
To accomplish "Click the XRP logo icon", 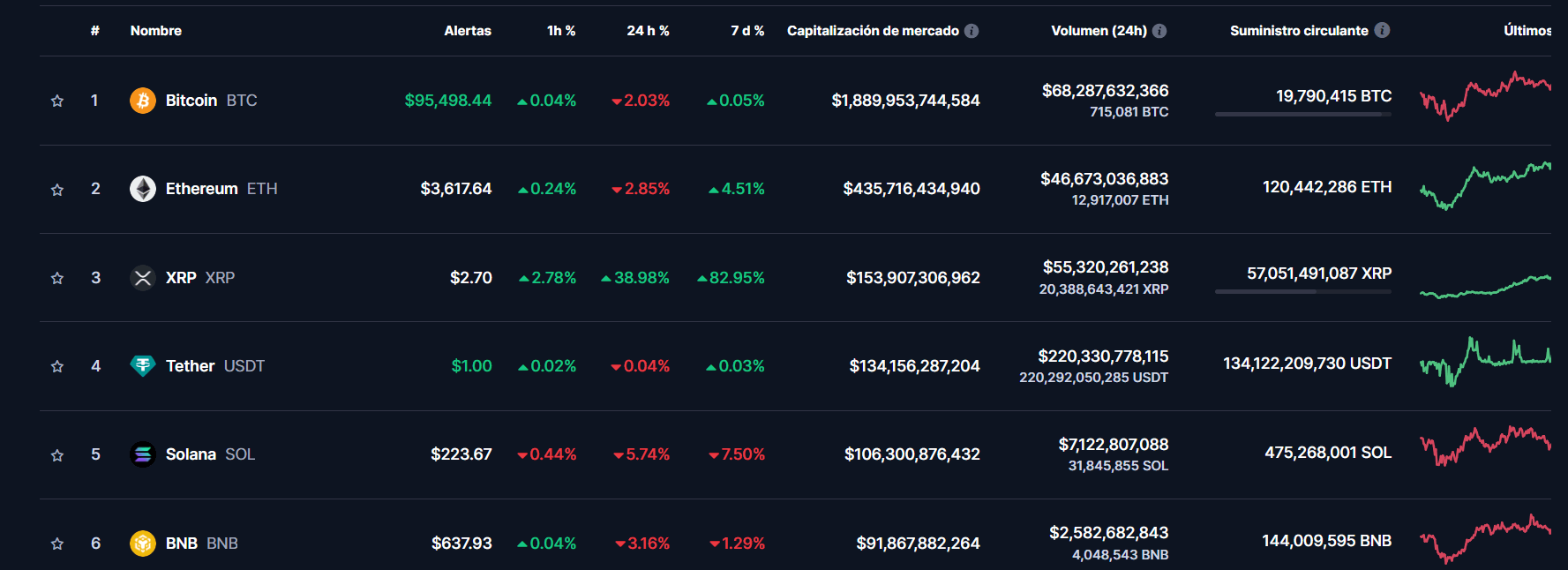I will [x=143, y=278].
